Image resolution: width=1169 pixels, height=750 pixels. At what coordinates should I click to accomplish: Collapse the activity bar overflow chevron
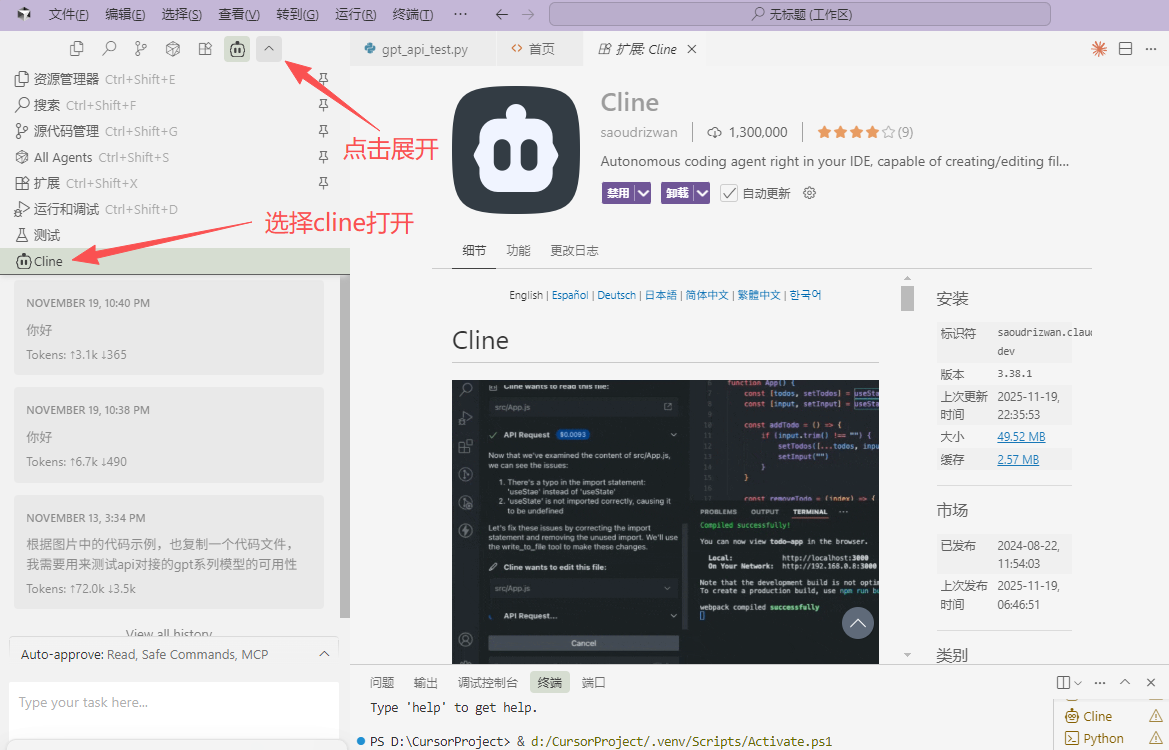(x=269, y=49)
